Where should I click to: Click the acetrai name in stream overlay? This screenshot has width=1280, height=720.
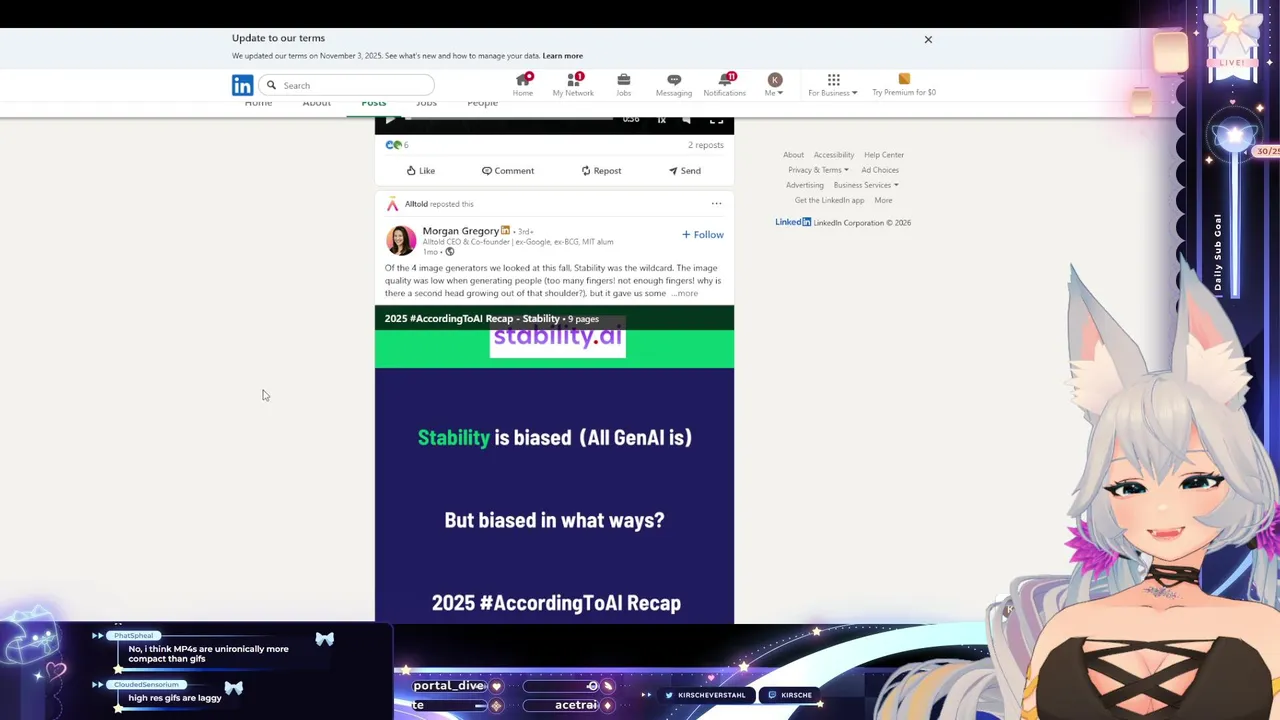pos(576,705)
